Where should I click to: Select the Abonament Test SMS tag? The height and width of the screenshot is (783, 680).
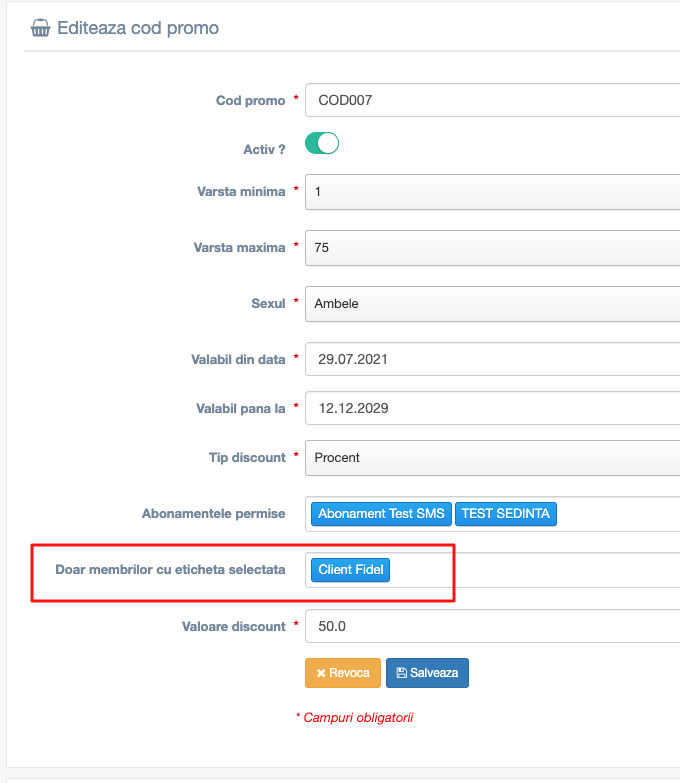click(381, 514)
